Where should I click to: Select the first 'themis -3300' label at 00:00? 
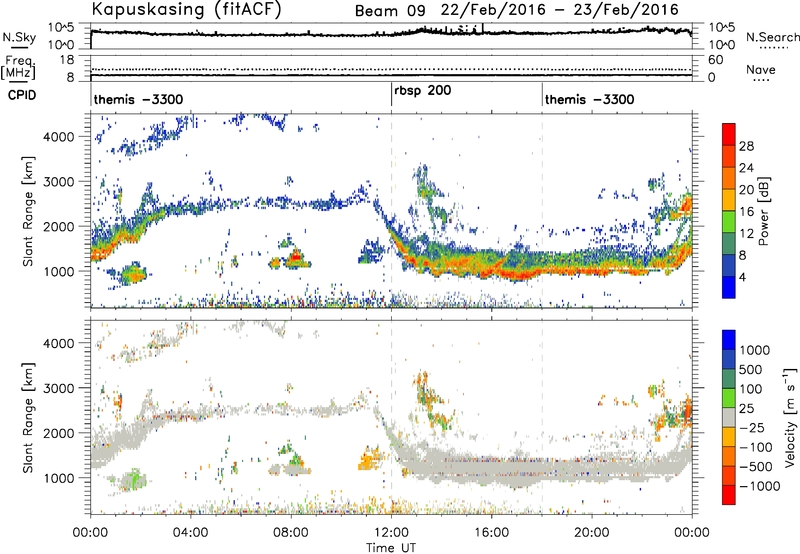click(x=138, y=99)
